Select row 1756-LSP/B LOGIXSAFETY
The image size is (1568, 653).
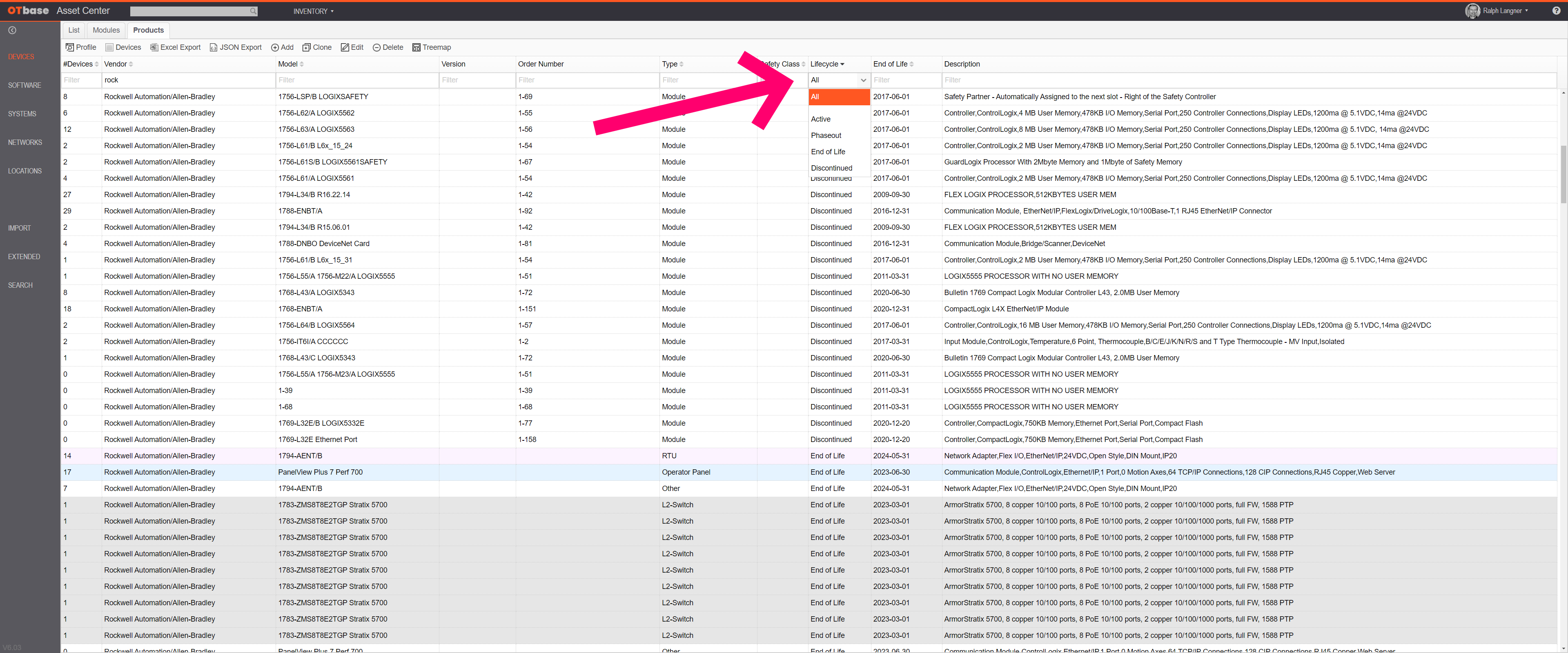coord(809,97)
